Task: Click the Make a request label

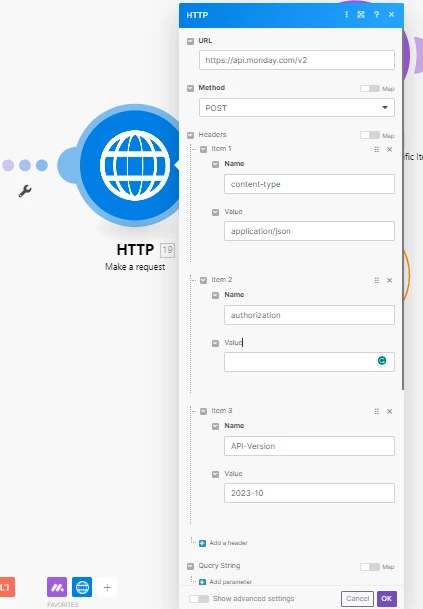Action: tap(135, 267)
